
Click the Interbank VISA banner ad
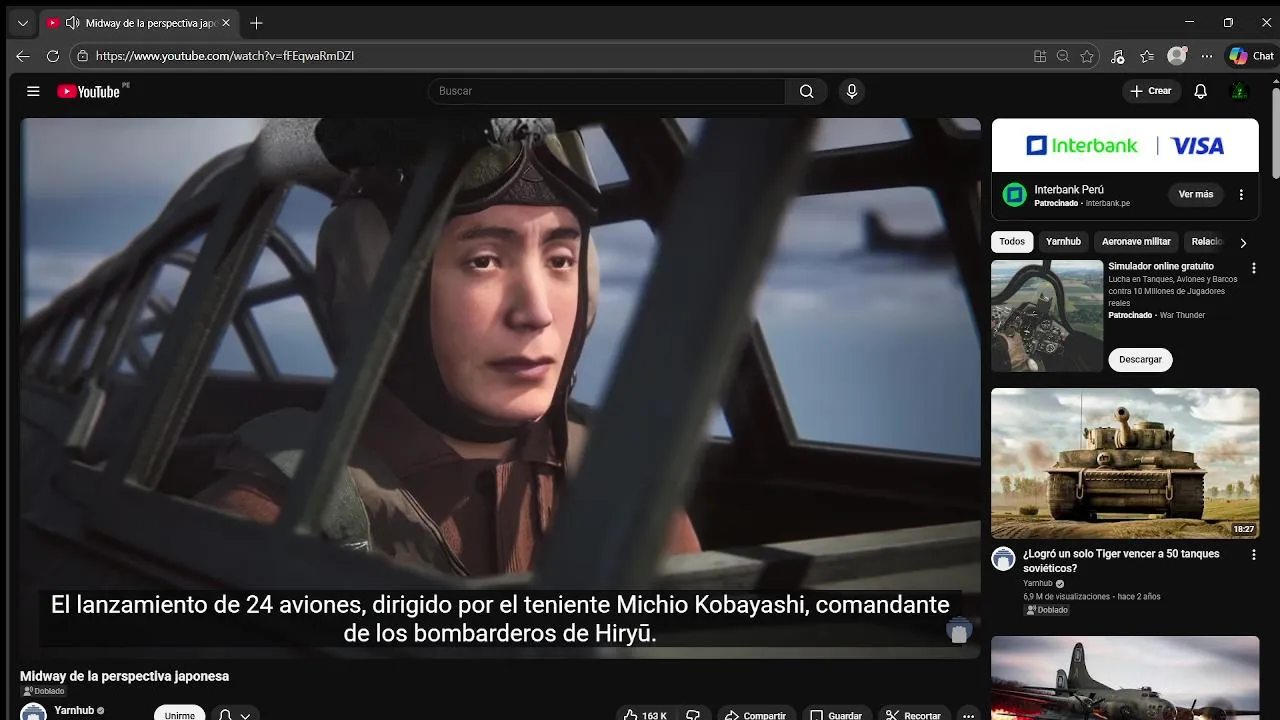coord(1125,146)
